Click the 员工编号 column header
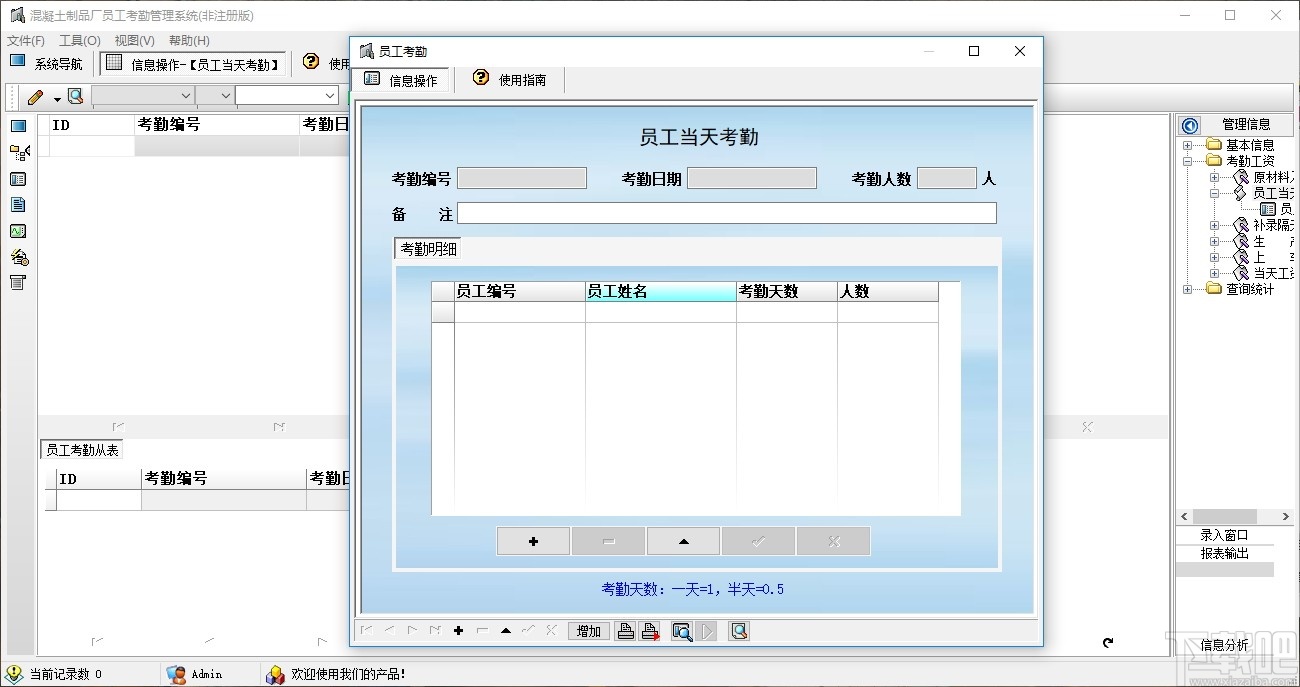This screenshot has height=687, width=1300. pyautogui.click(x=519, y=291)
